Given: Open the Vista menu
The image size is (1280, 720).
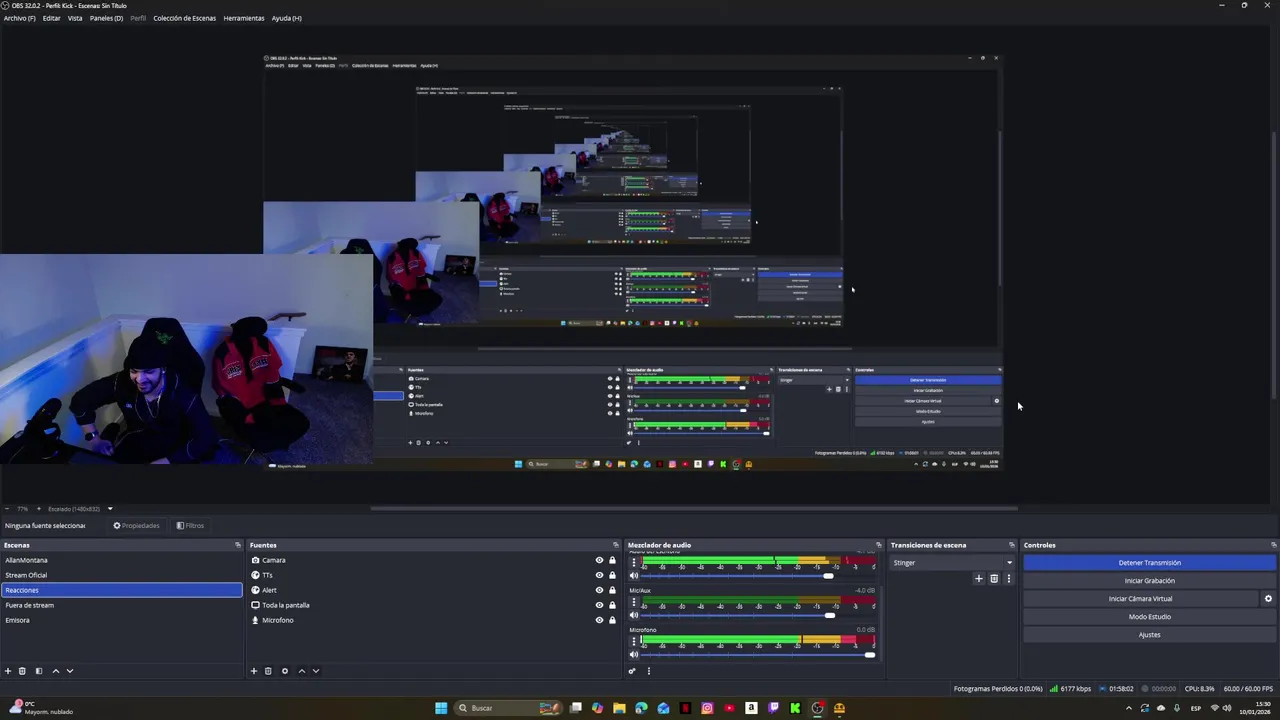Looking at the screenshot, I should 75,18.
